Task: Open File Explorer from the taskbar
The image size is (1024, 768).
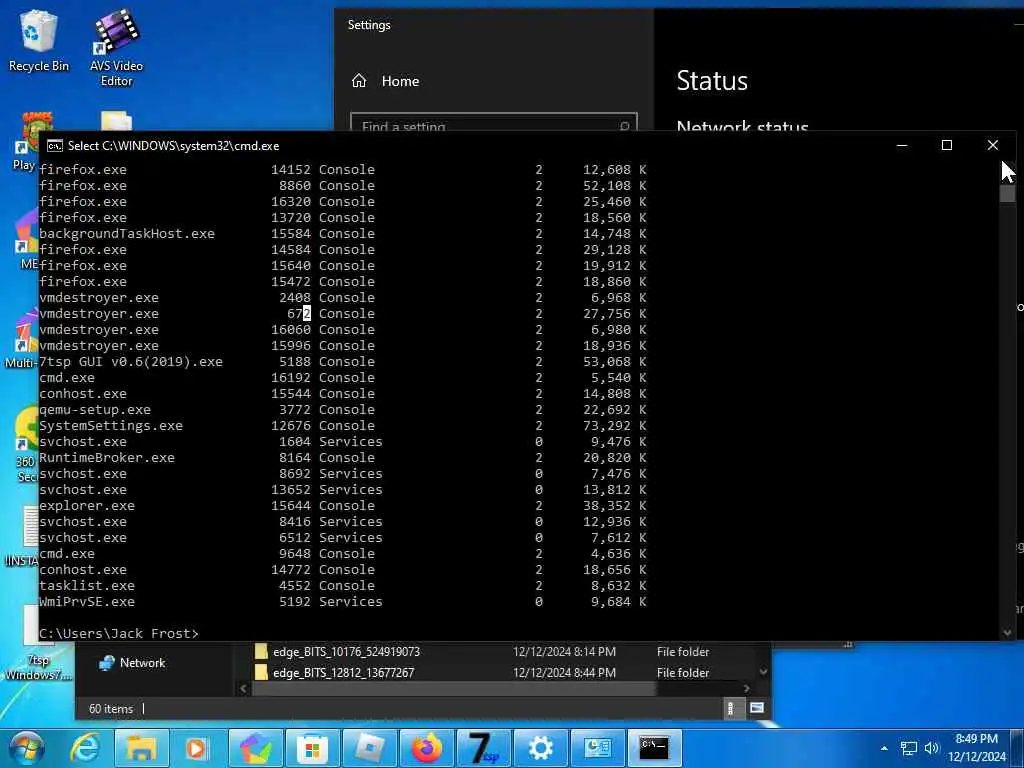Action: click(141, 748)
